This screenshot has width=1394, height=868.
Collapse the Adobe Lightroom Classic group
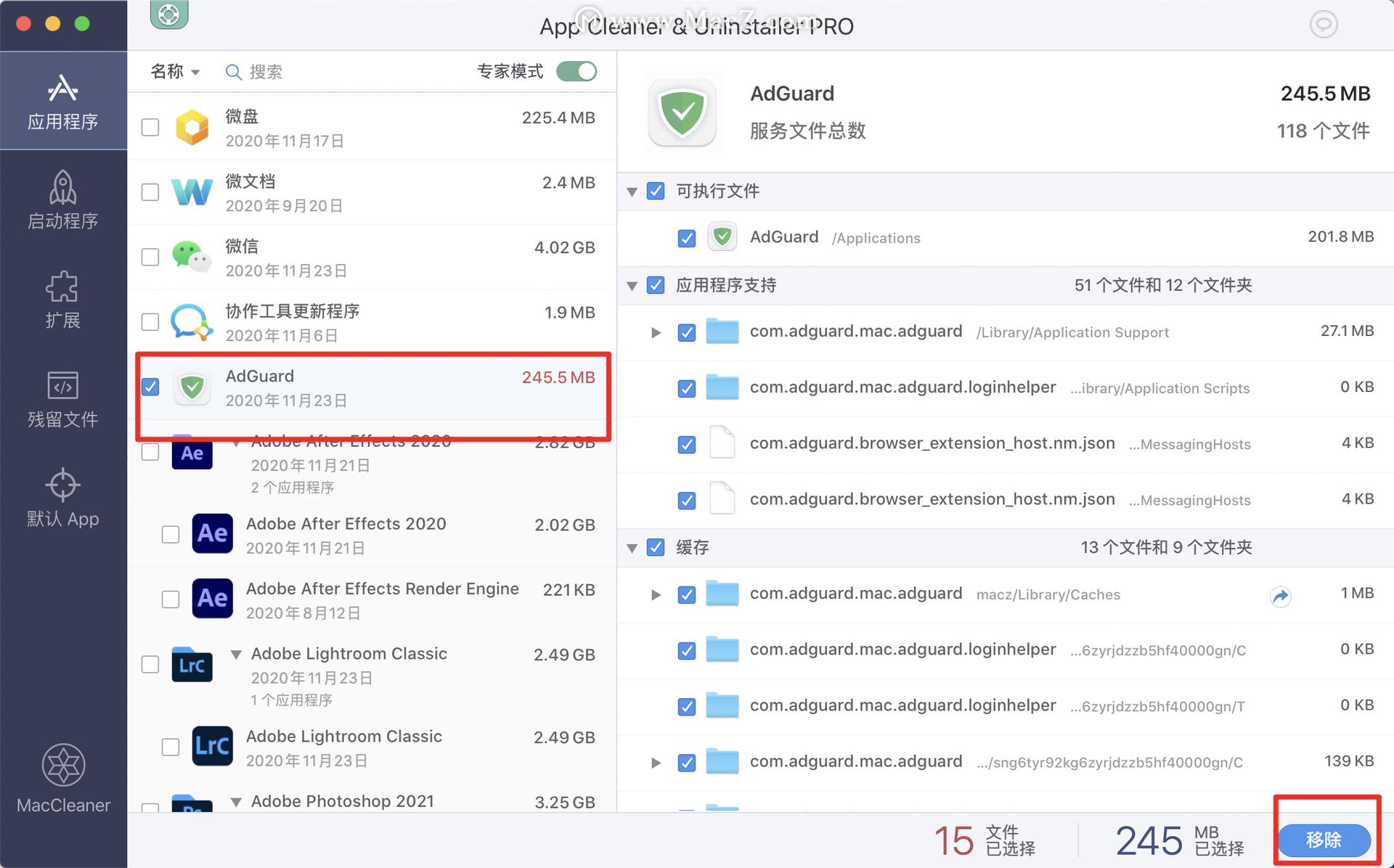click(236, 654)
